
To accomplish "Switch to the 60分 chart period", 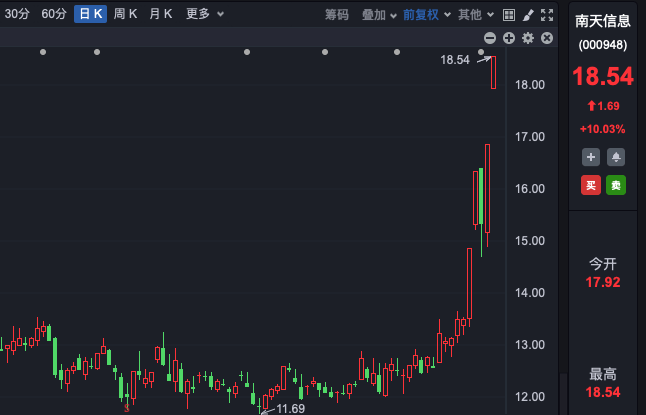I will 54,14.
